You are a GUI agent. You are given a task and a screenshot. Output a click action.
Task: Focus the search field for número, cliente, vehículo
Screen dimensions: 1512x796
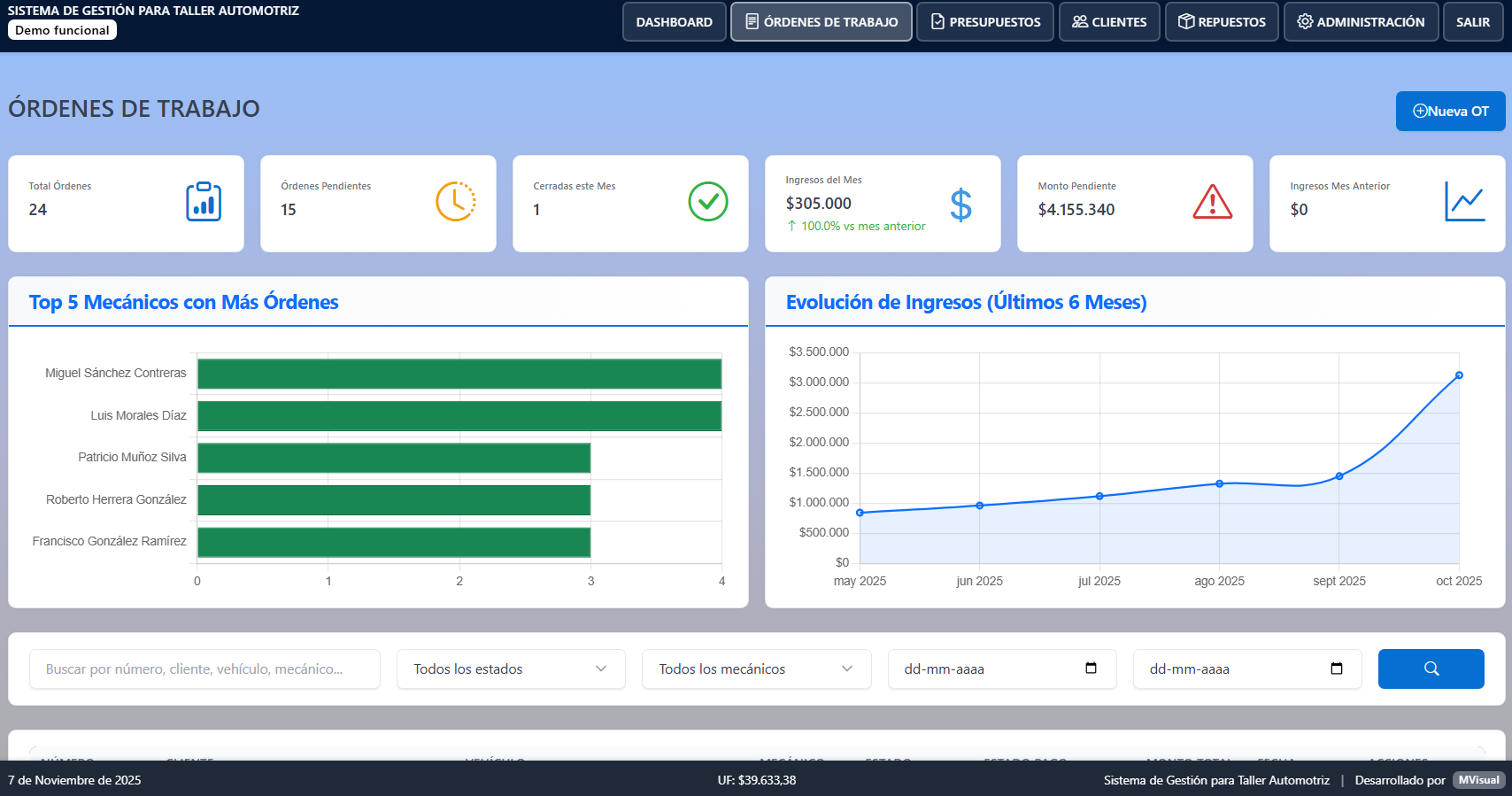(204, 669)
